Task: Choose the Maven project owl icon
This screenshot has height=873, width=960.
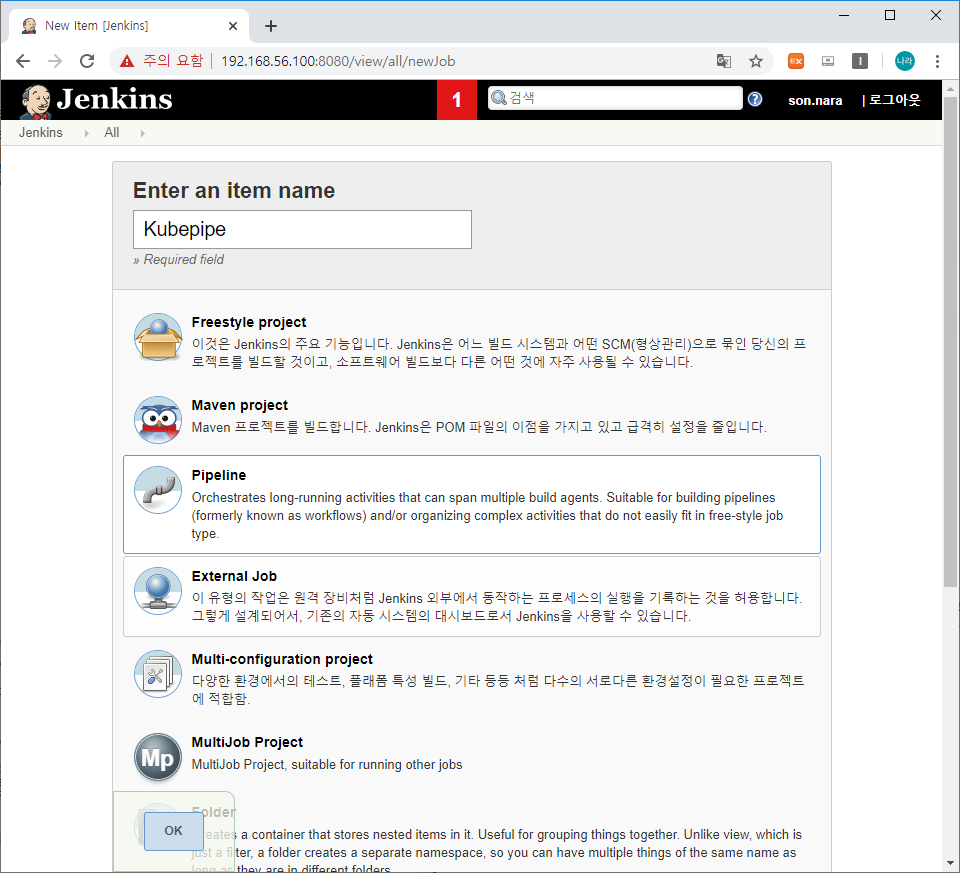Action: point(158,420)
